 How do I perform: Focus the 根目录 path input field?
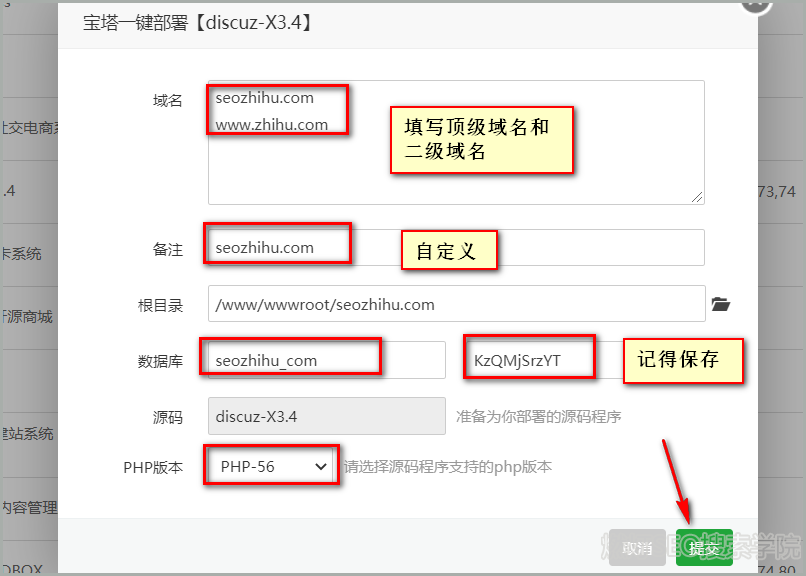coord(456,304)
